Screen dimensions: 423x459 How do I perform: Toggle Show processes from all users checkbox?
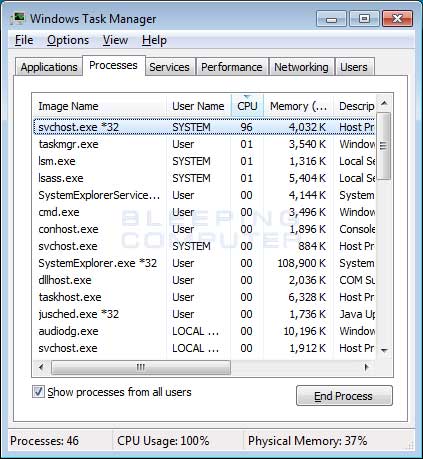pyautogui.click(x=38, y=392)
